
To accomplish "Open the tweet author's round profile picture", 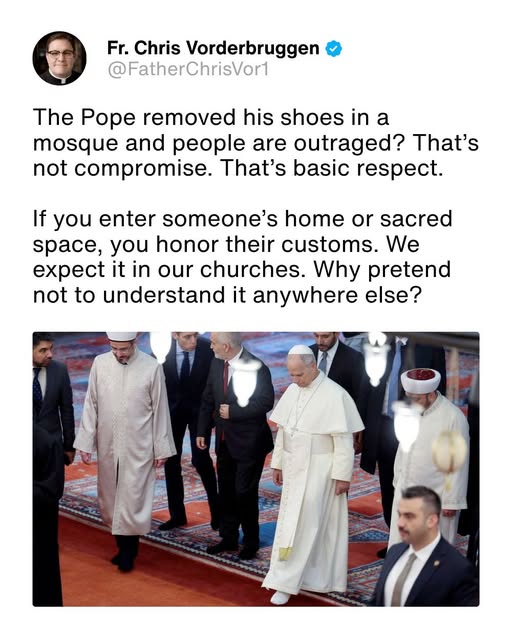I will (60, 58).
